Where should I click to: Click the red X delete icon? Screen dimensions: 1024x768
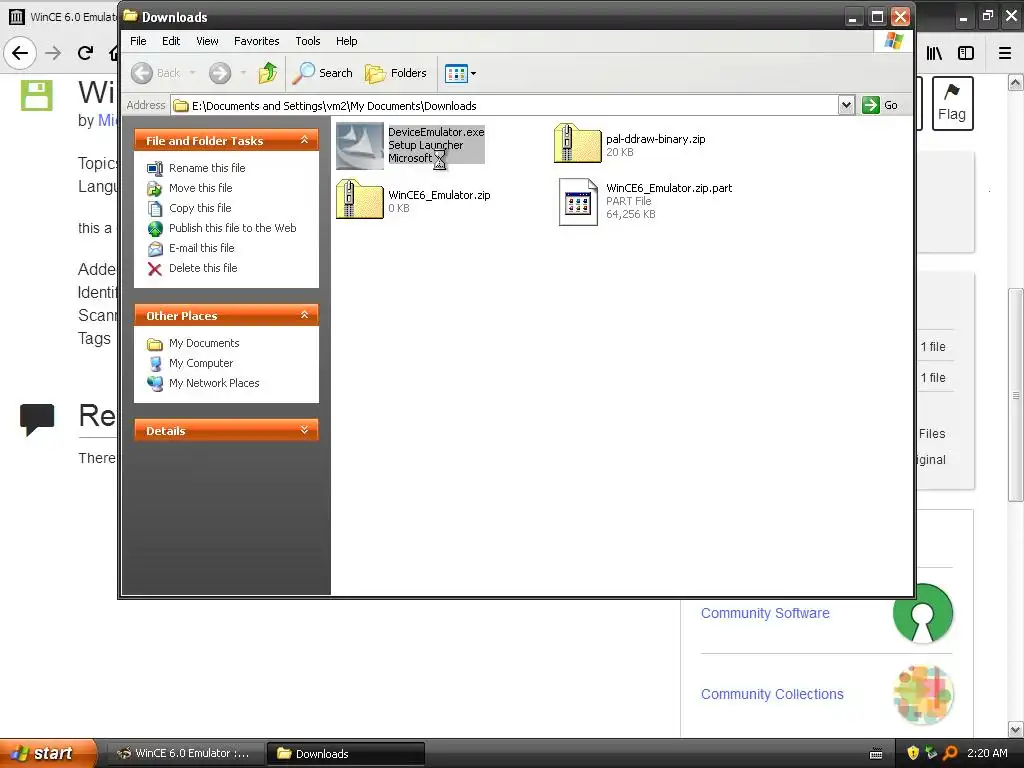(155, 268)
